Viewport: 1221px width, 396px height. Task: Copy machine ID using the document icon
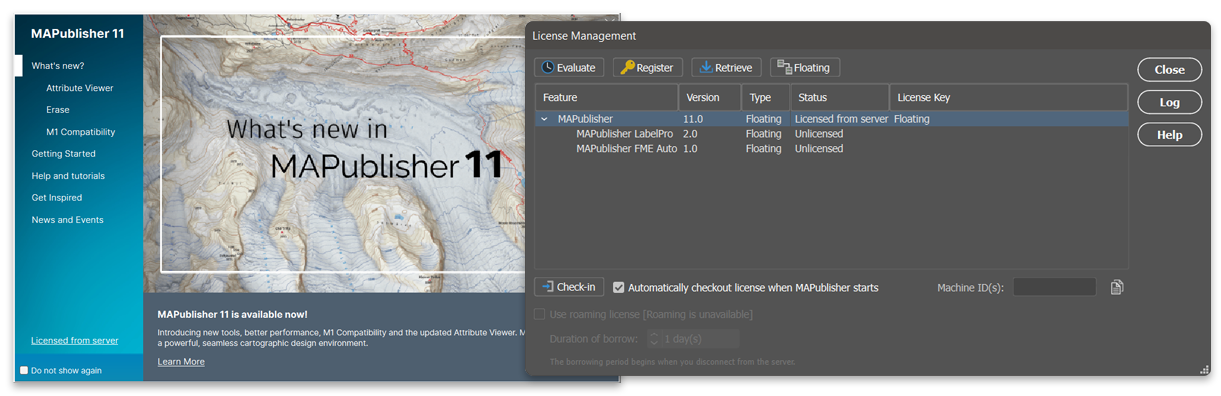coord(1117,287)
